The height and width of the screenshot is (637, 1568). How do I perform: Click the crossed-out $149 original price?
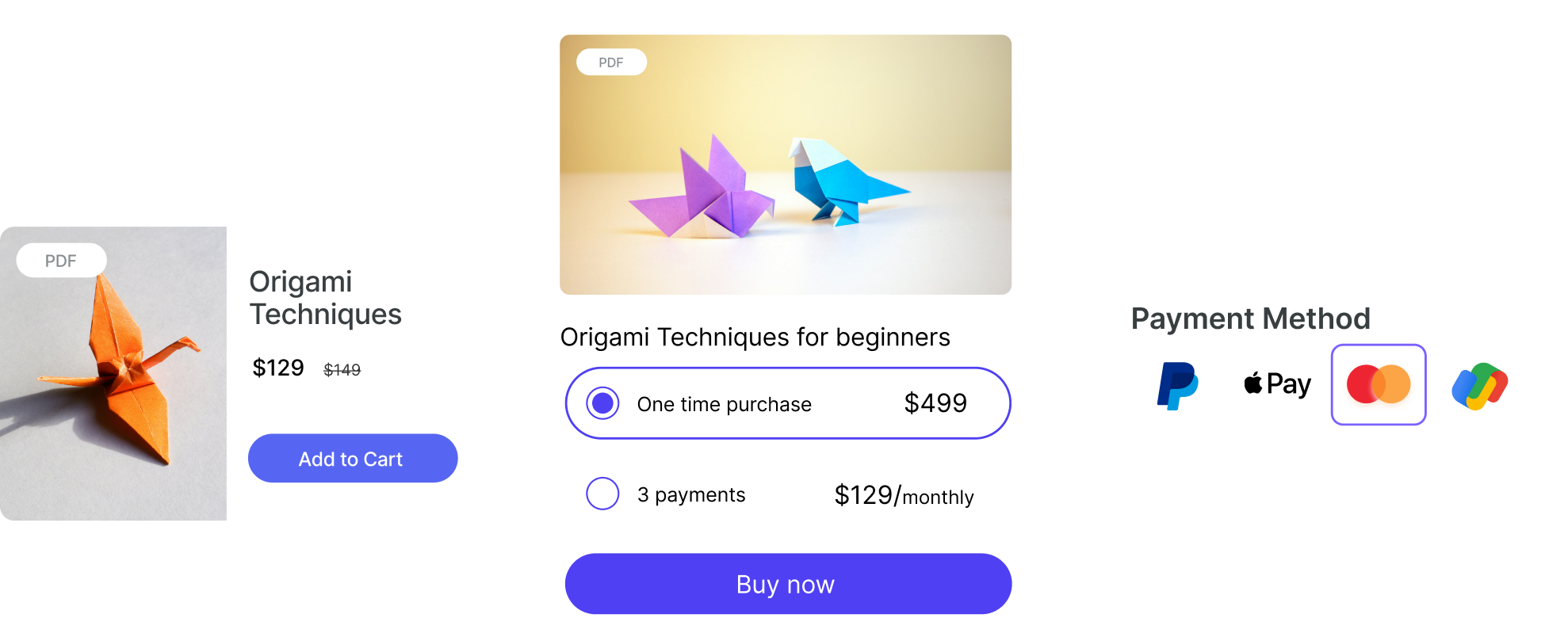tap(342, 370)
